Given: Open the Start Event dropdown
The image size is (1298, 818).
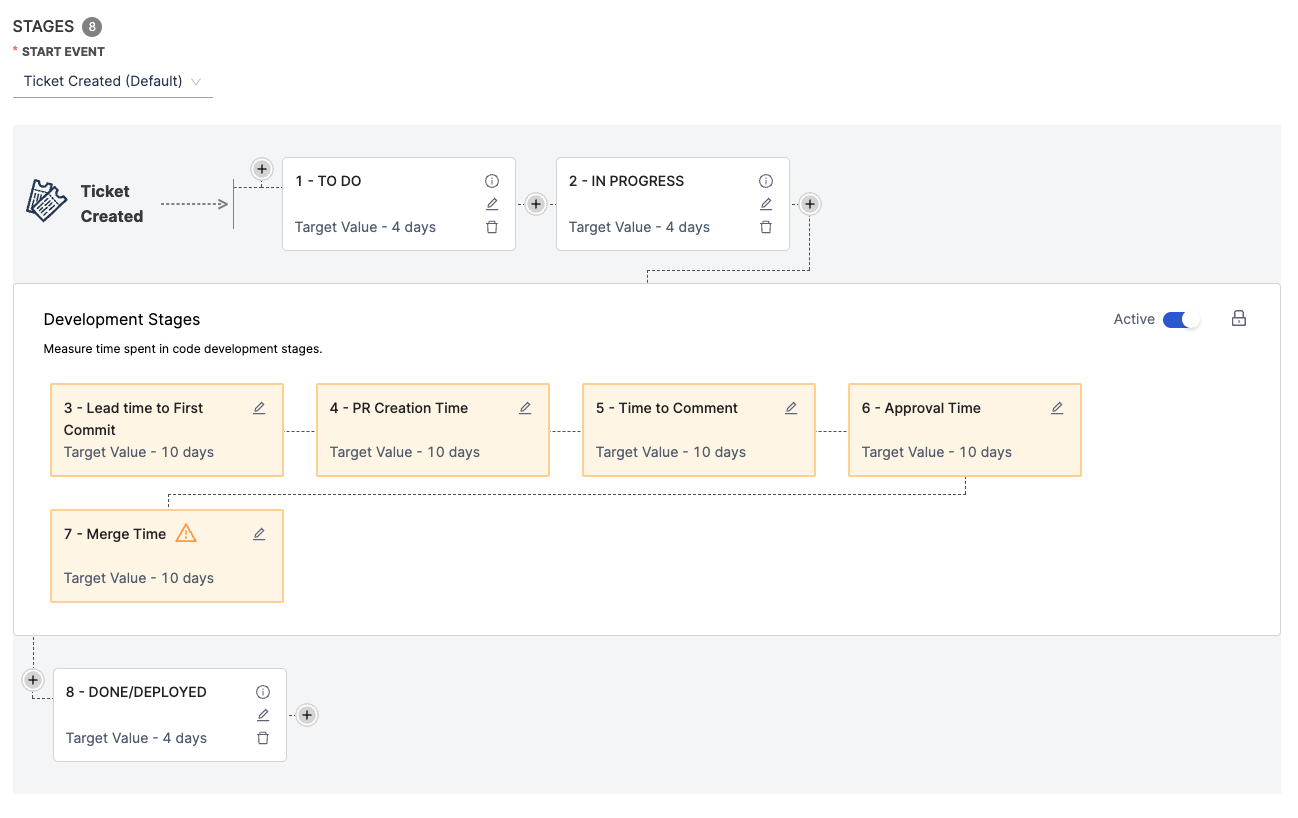Looking at the screenshot, I should pyautogui.click(x=112, y=81).
